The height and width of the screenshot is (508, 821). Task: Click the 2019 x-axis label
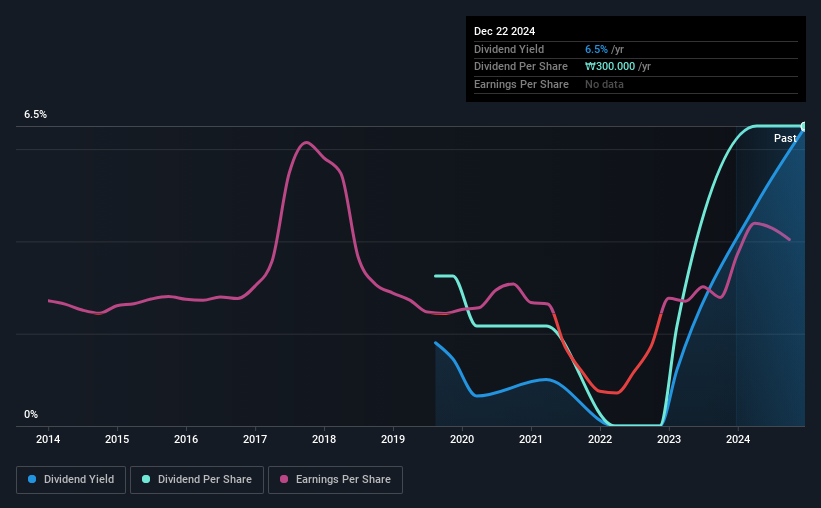click(x=393, y=439)
